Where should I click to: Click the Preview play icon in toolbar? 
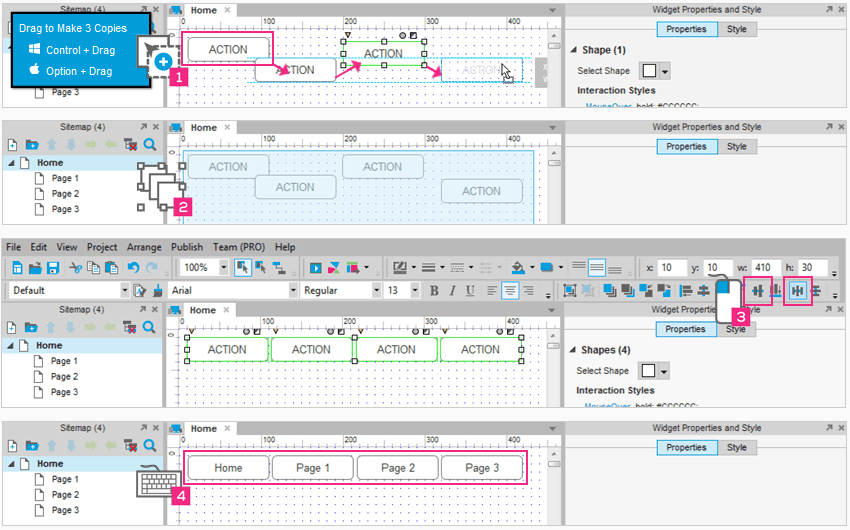(x=316, y=268)
